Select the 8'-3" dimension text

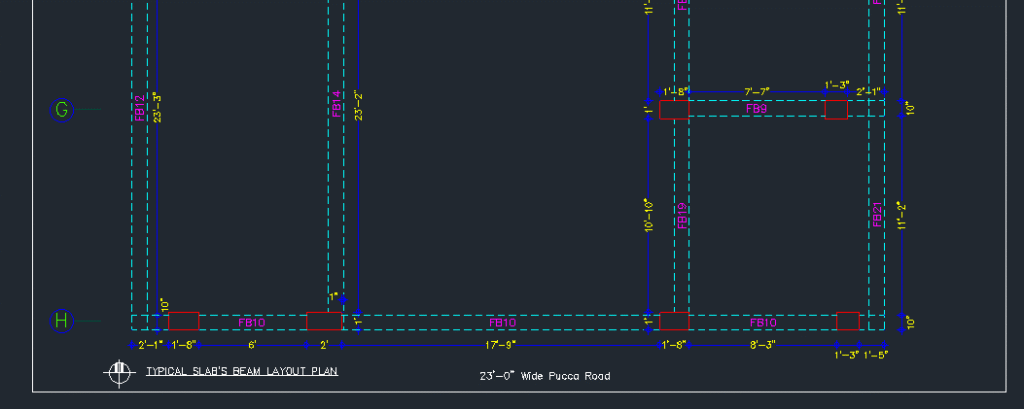pyautogui.click(x=762, y=344)
